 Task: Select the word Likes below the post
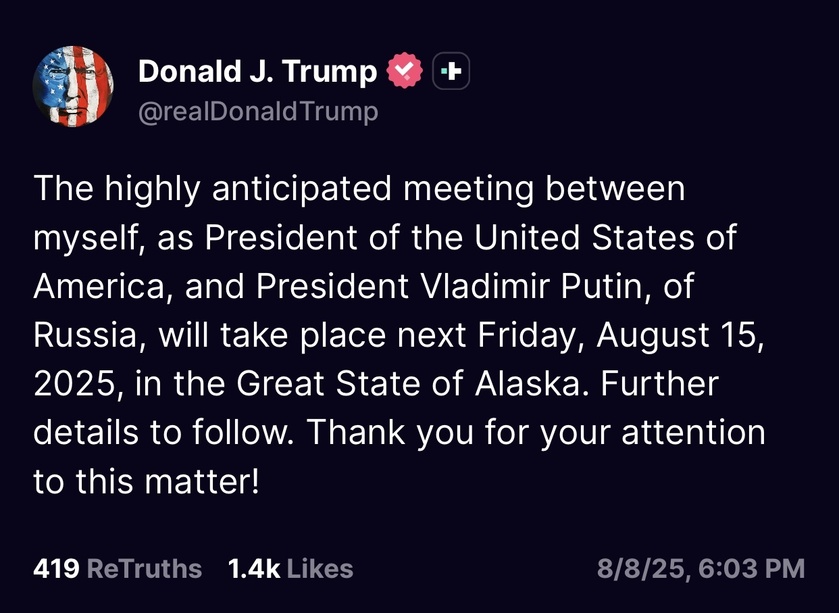[320, 569]
